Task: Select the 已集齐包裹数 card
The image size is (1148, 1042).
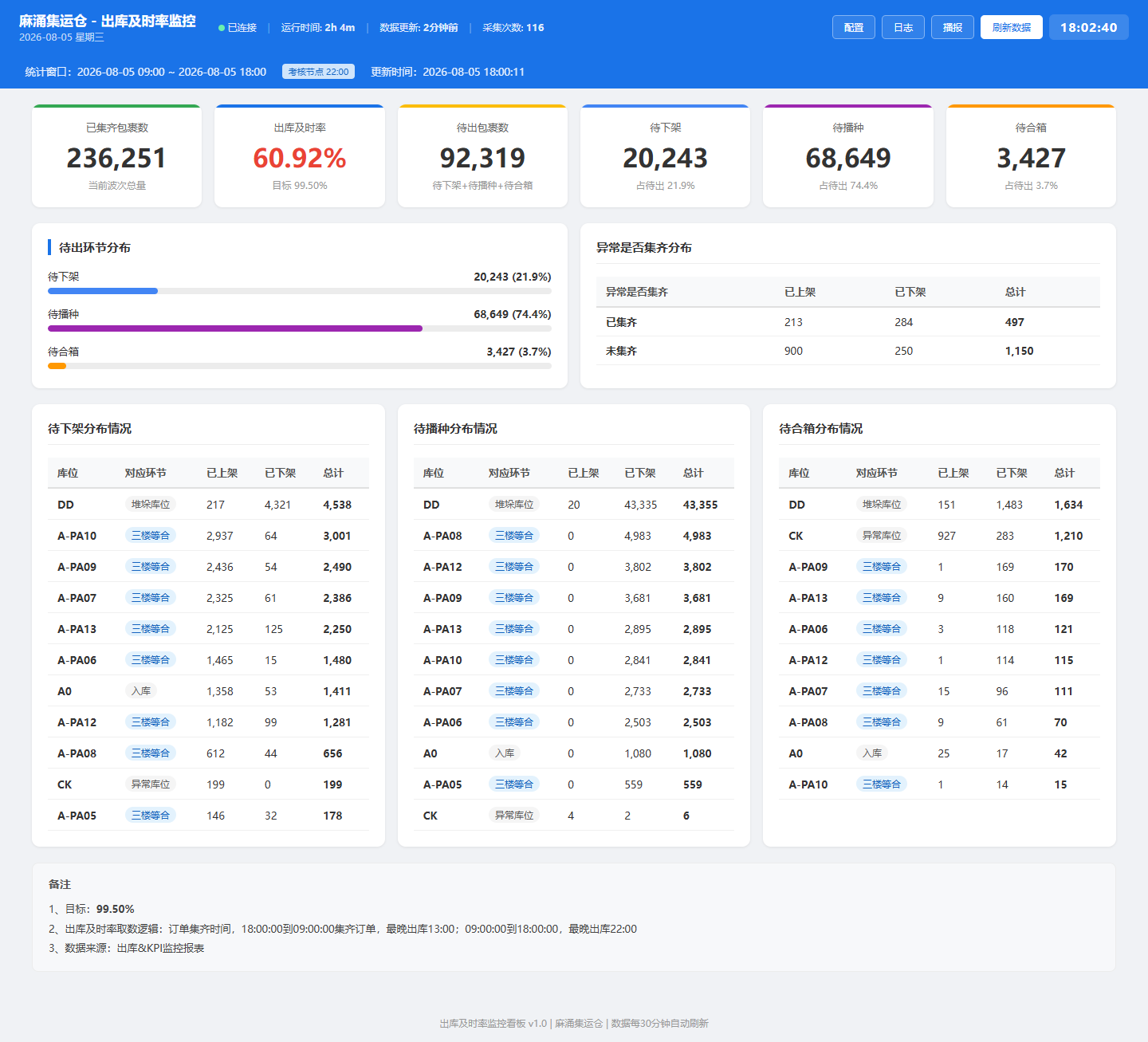Action: click(116, 156)
